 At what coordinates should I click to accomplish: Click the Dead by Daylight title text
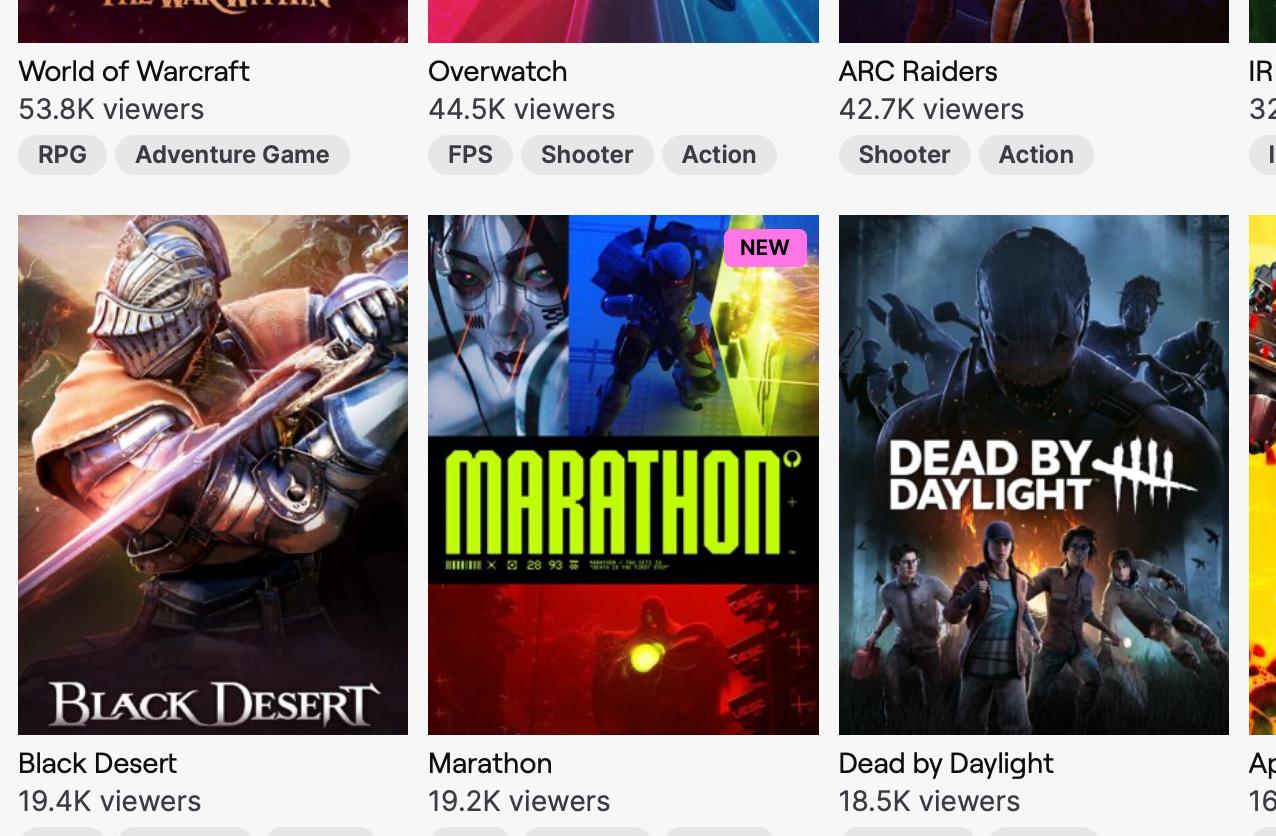[x=946, y=763]
